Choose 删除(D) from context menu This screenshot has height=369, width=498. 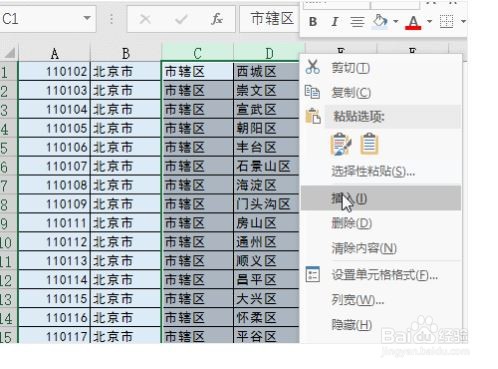[352, 223]
